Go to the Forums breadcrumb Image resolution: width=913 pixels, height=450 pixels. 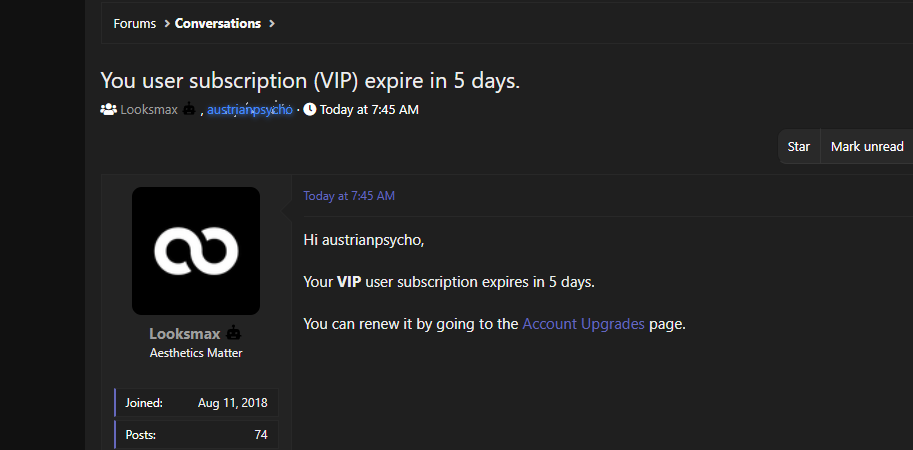coord(134,23)
